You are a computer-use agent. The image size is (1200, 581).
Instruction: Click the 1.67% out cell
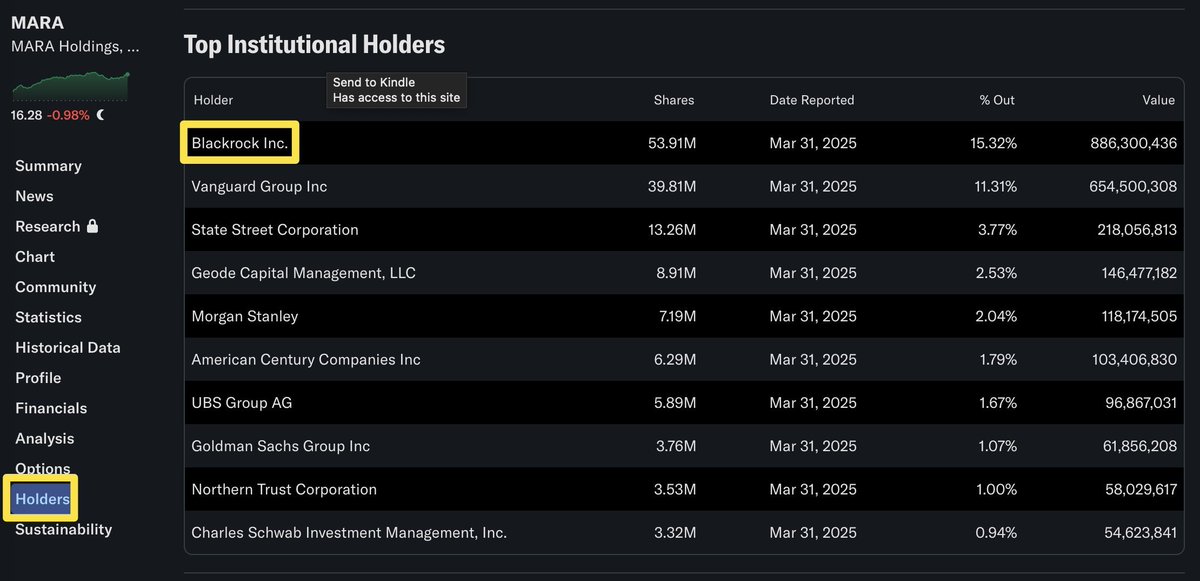[996, 403]
